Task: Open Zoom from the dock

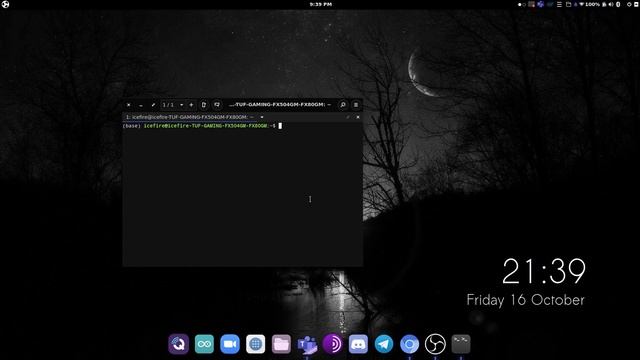Action: [x=230, y=344]
